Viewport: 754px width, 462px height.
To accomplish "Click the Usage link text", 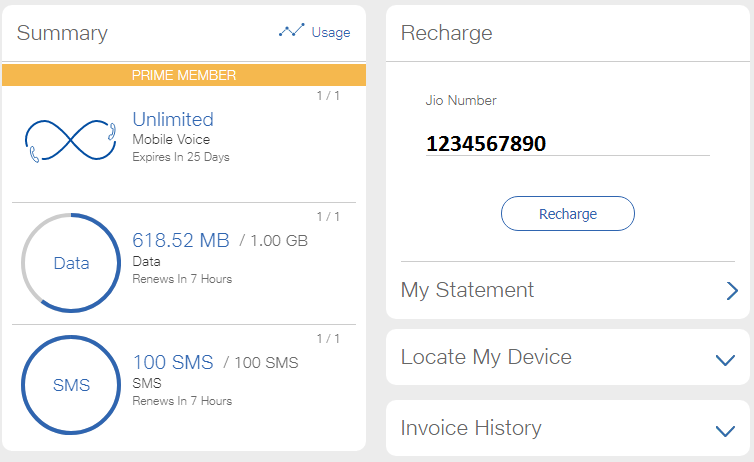I will (x=331, y=32).
